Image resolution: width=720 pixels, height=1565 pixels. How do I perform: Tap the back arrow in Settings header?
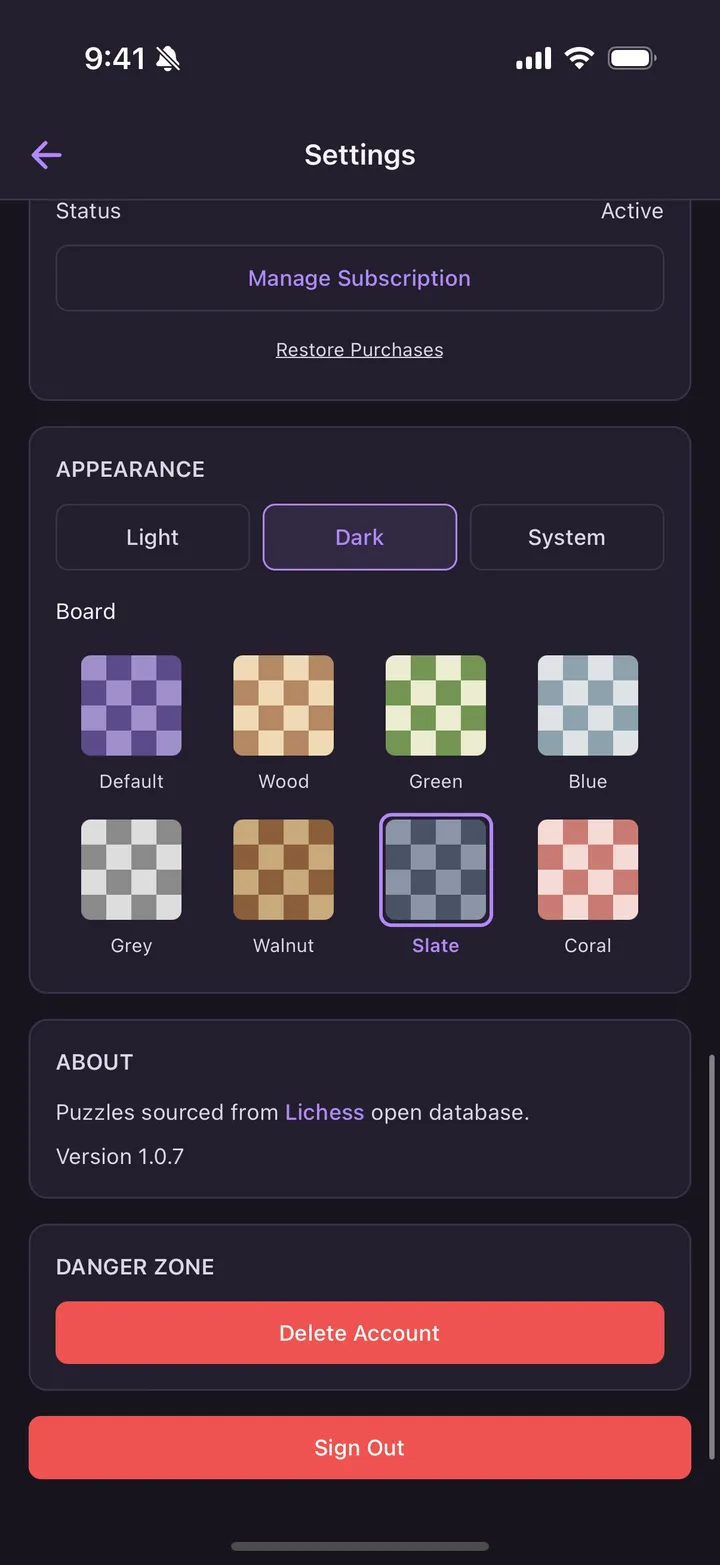coord(46,155)
